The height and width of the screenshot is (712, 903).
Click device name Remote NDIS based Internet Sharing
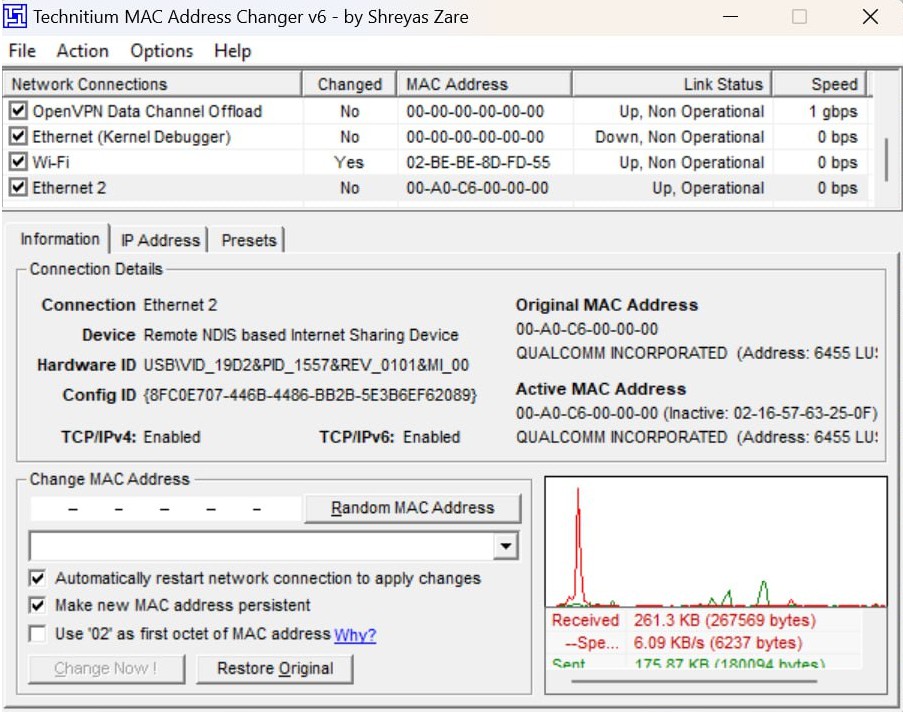point(301,335)
